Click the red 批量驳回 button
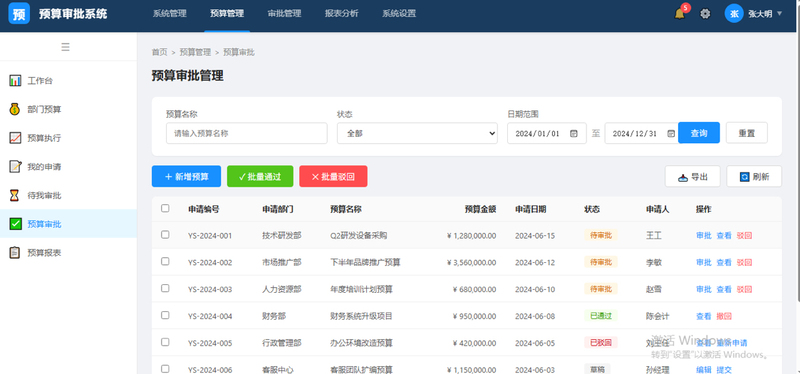 [x=333, y=177]
